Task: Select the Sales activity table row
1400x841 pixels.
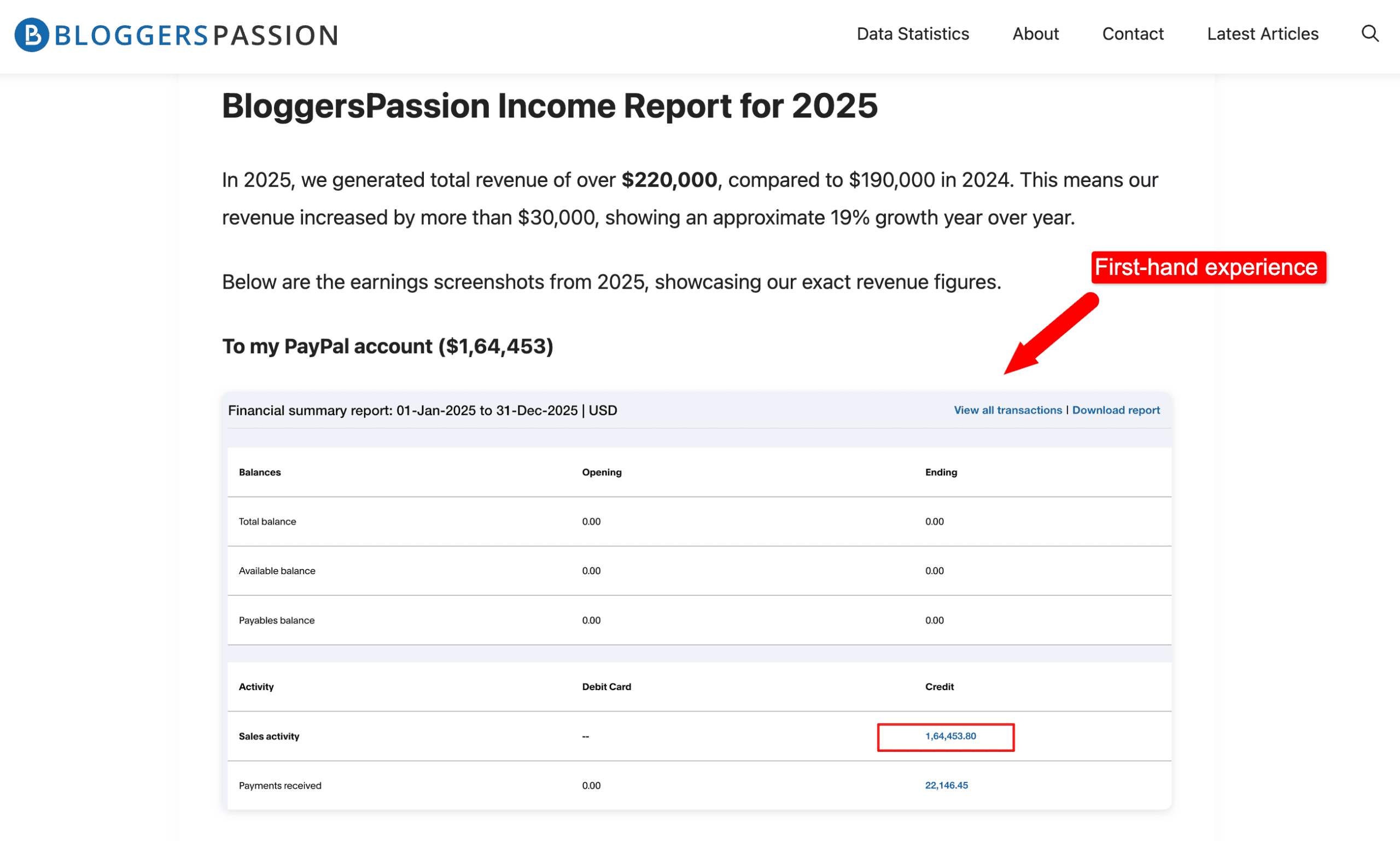Action: coord(269,736)
